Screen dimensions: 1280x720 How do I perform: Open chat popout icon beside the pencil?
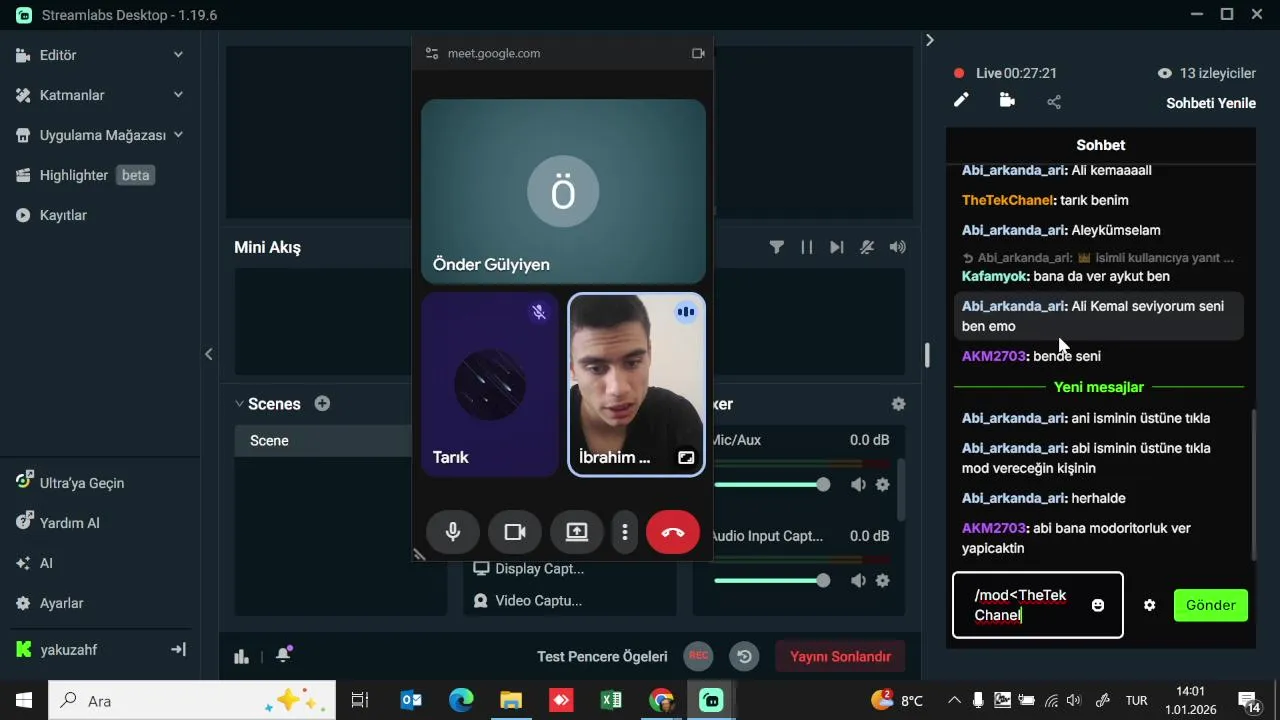1007,100
